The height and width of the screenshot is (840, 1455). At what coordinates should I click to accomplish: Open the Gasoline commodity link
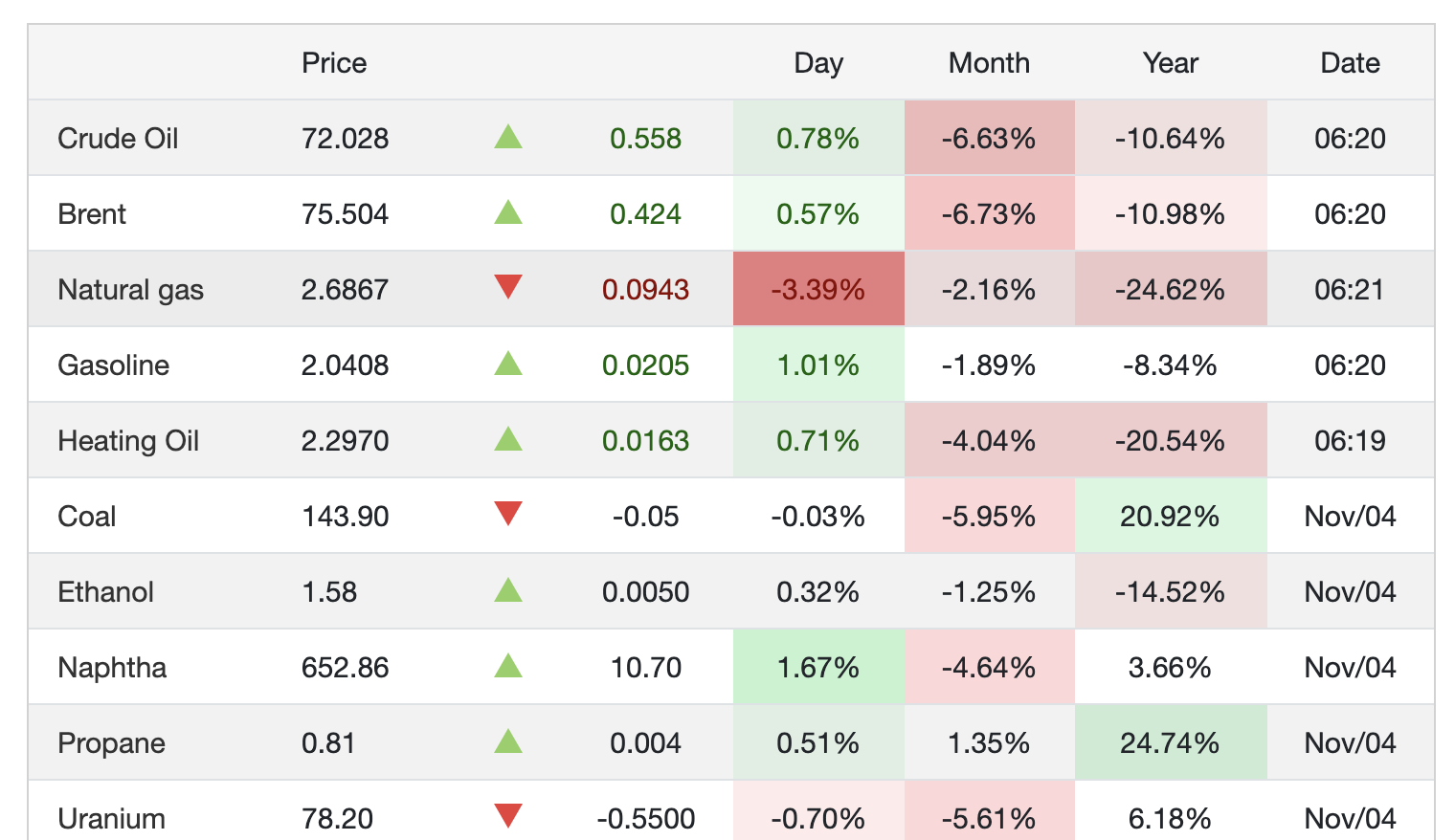(113, 365)
